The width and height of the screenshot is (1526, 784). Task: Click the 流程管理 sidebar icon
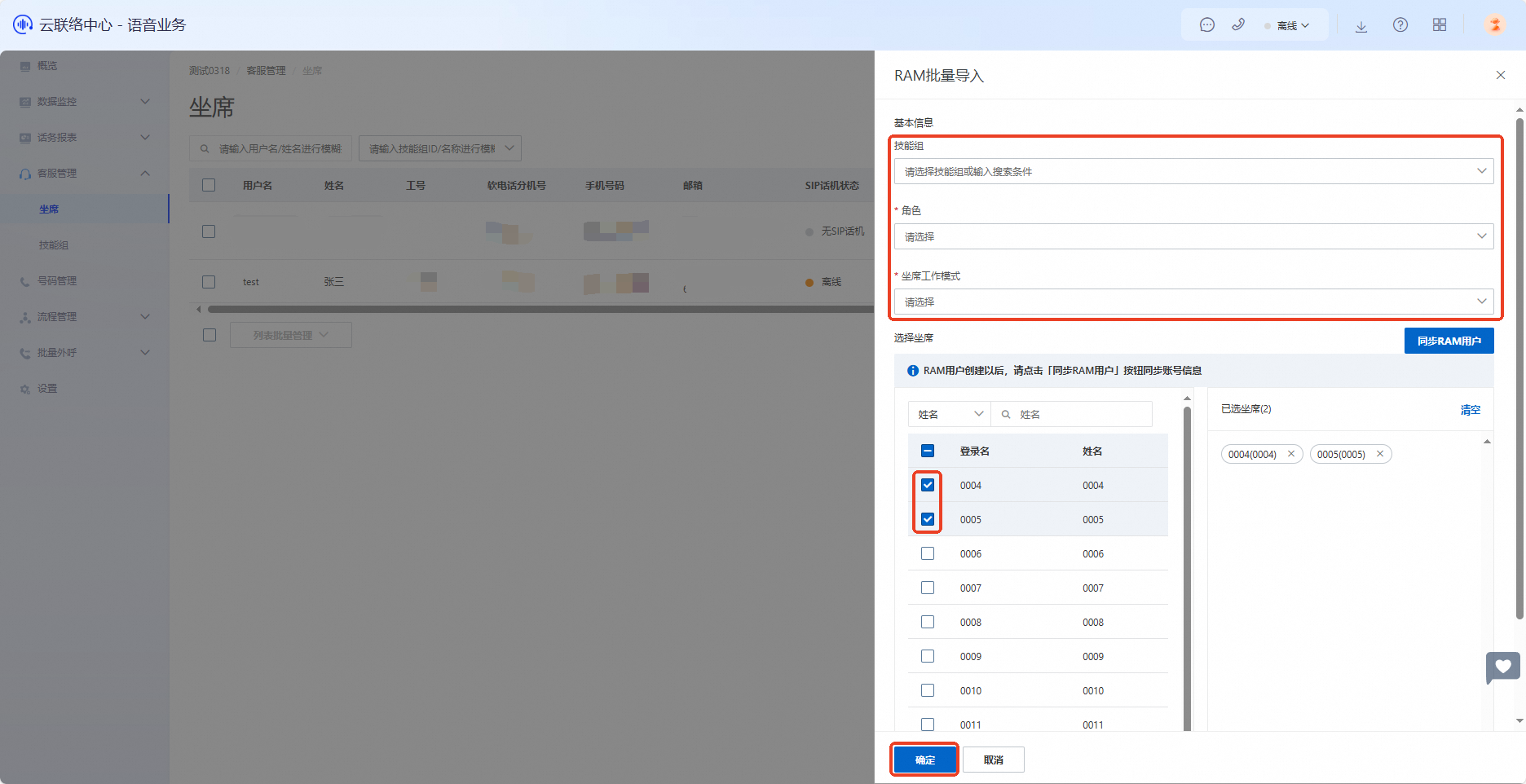tap(25, 317)
